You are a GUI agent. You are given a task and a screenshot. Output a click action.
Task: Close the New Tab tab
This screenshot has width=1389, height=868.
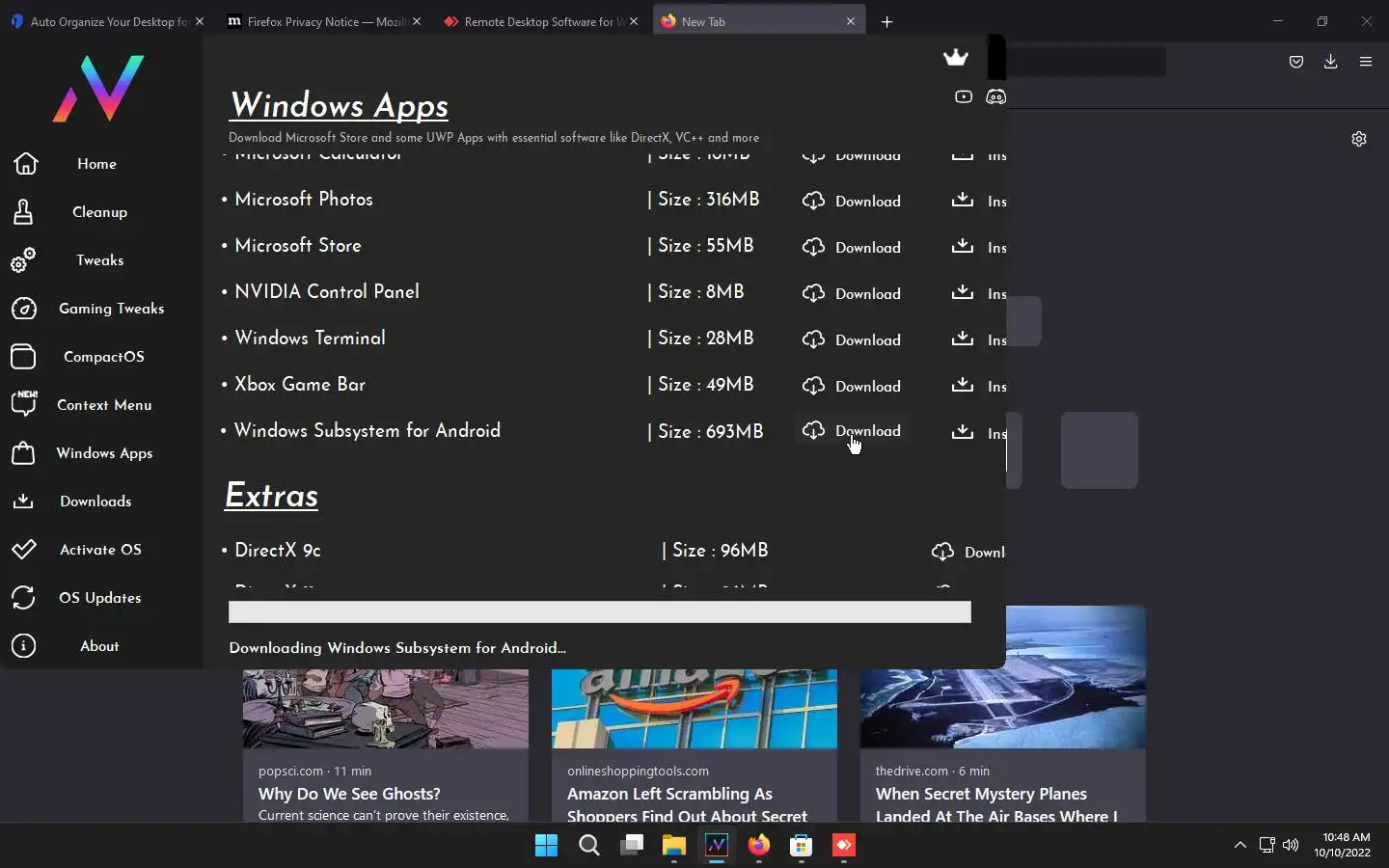pos(851,21)
